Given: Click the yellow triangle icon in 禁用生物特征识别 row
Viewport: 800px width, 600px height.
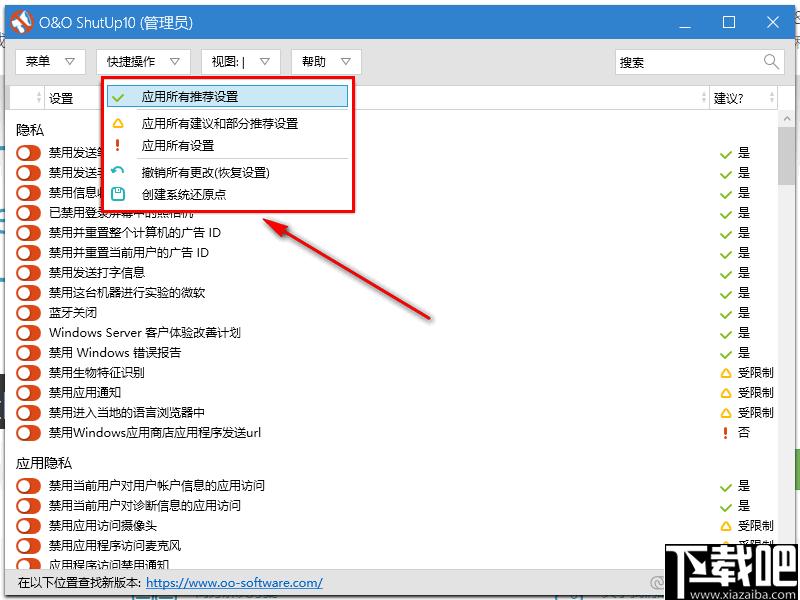Looking at the screenshot, I should [x=725, y=373].
